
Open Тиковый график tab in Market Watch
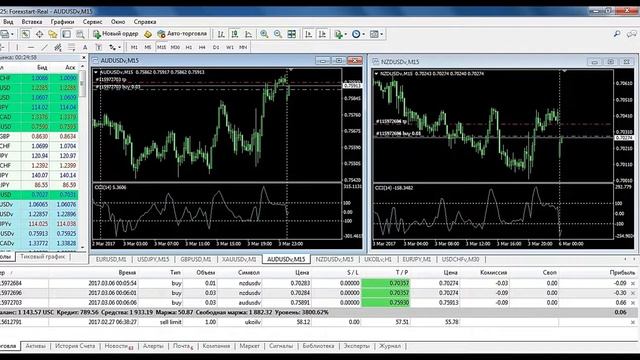pyautogui.click(x=43, y=257)
